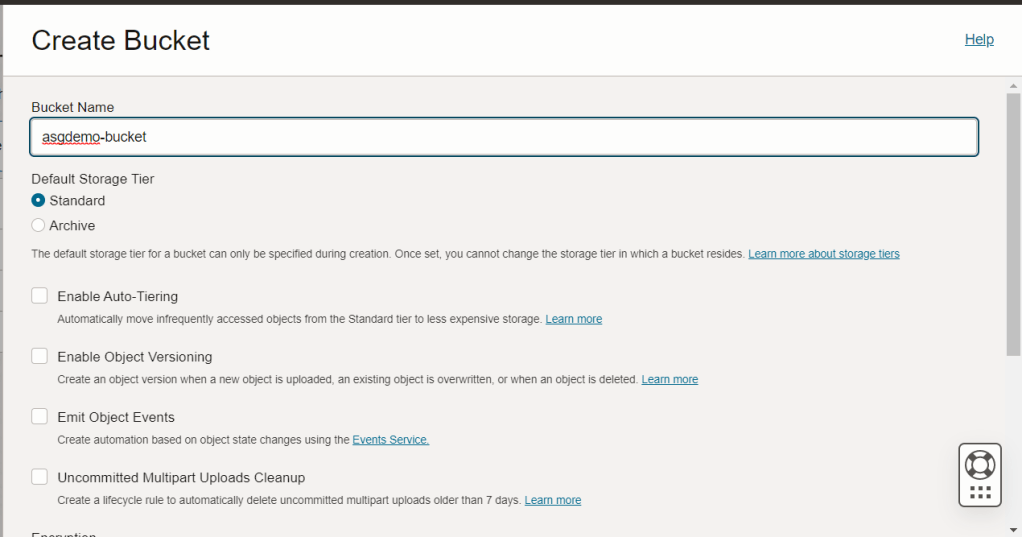Viewport: 1022px width, 537px height.
Task: Click the Create Bucket dialog title
Action: 121,40
